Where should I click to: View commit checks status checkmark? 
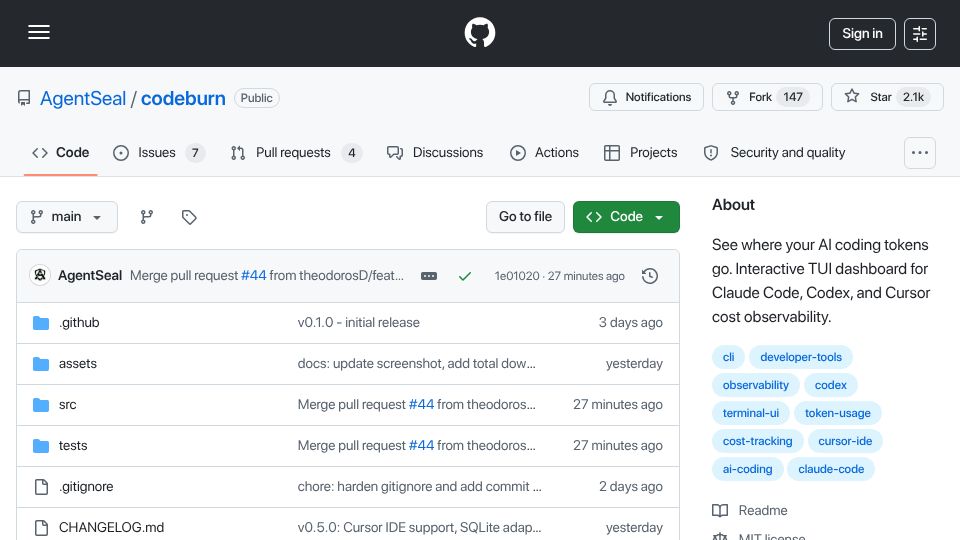465,276
